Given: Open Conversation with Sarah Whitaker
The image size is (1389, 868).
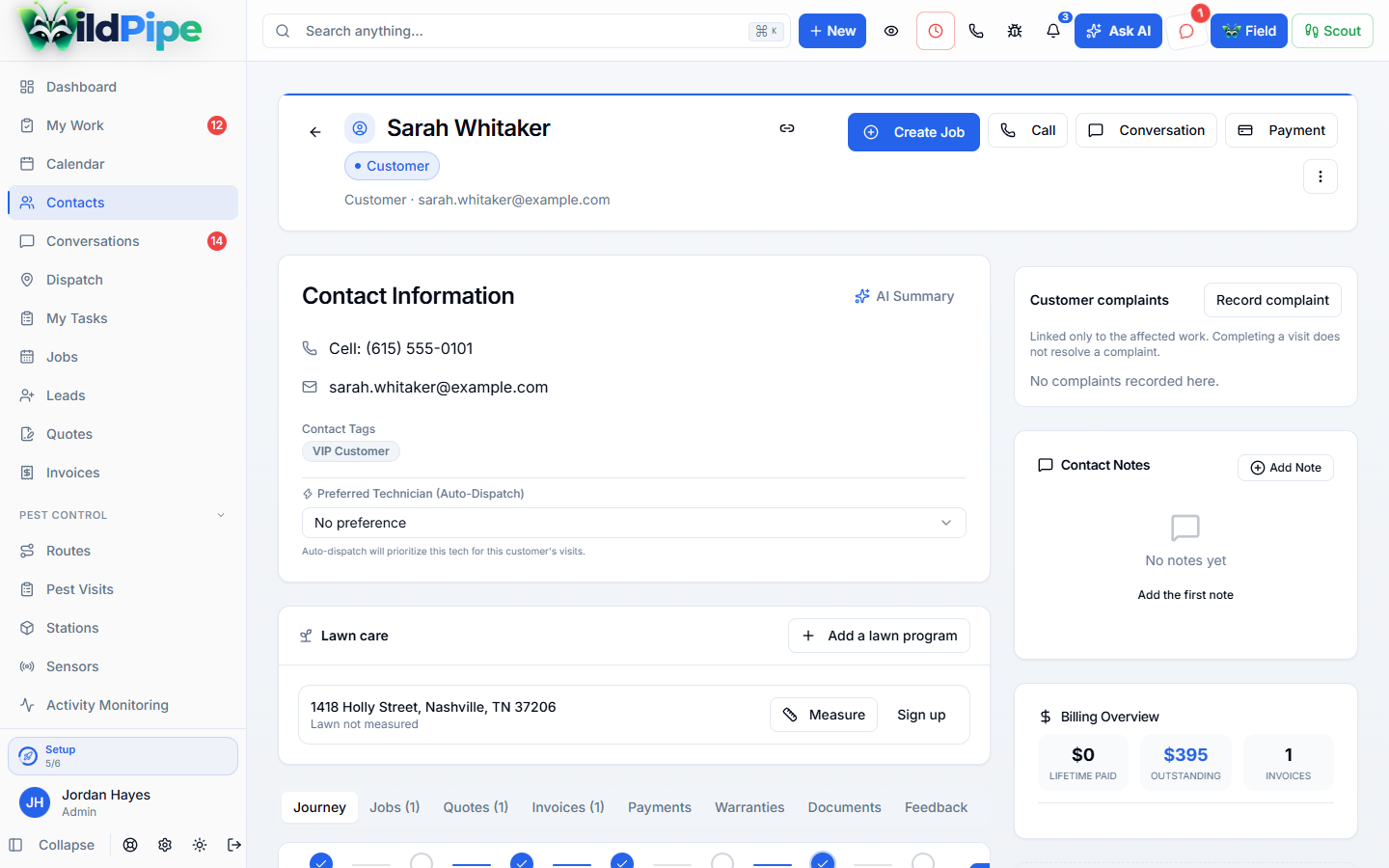Looking at the screenshot, I should coord(1146,130).
